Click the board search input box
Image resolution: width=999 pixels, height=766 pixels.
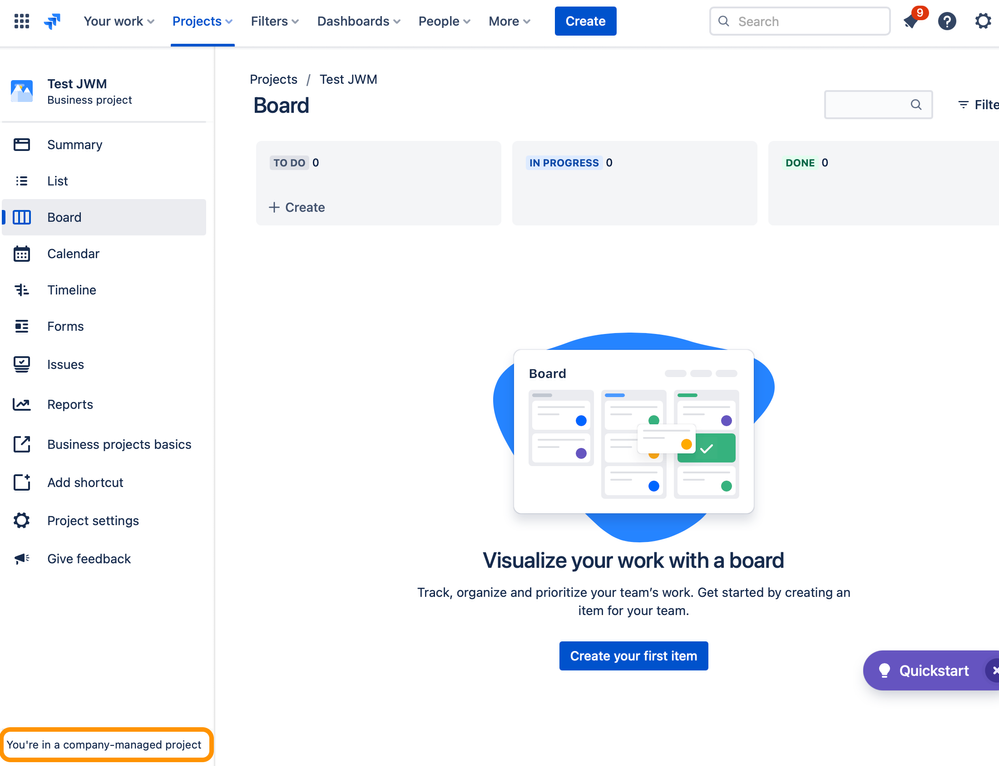pos(878,105)
